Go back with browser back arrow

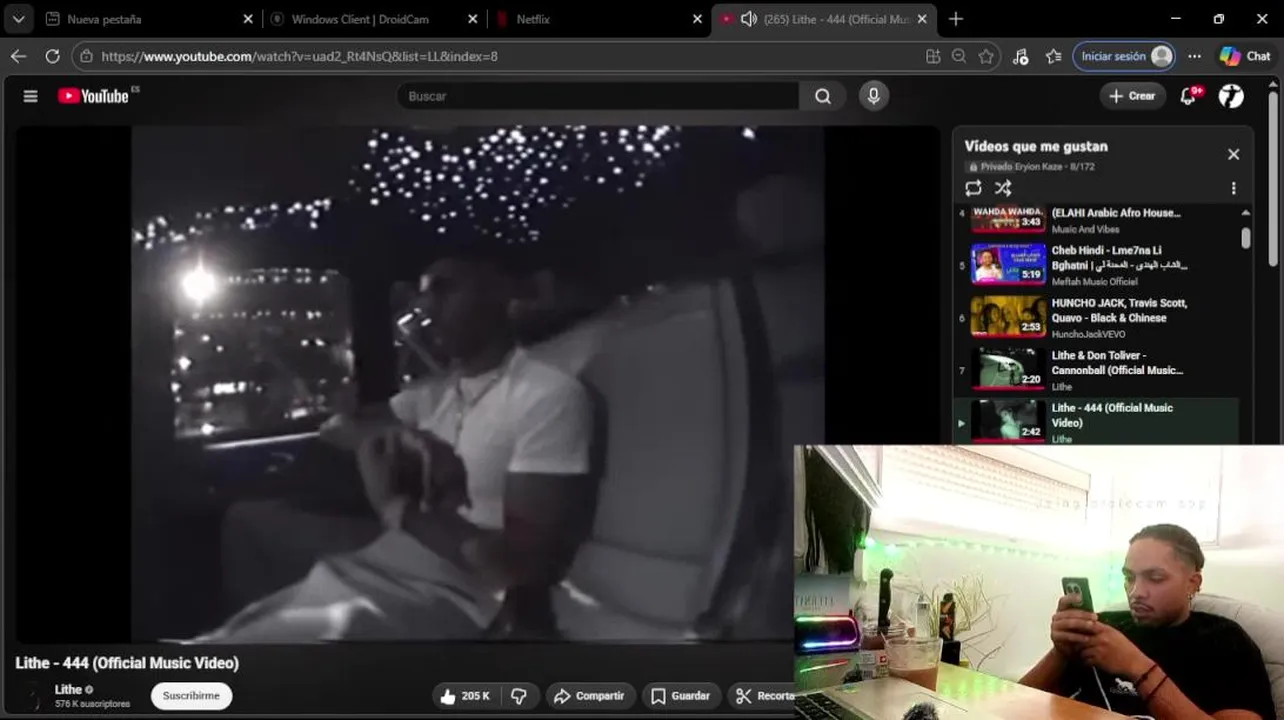tap(18, 56)
